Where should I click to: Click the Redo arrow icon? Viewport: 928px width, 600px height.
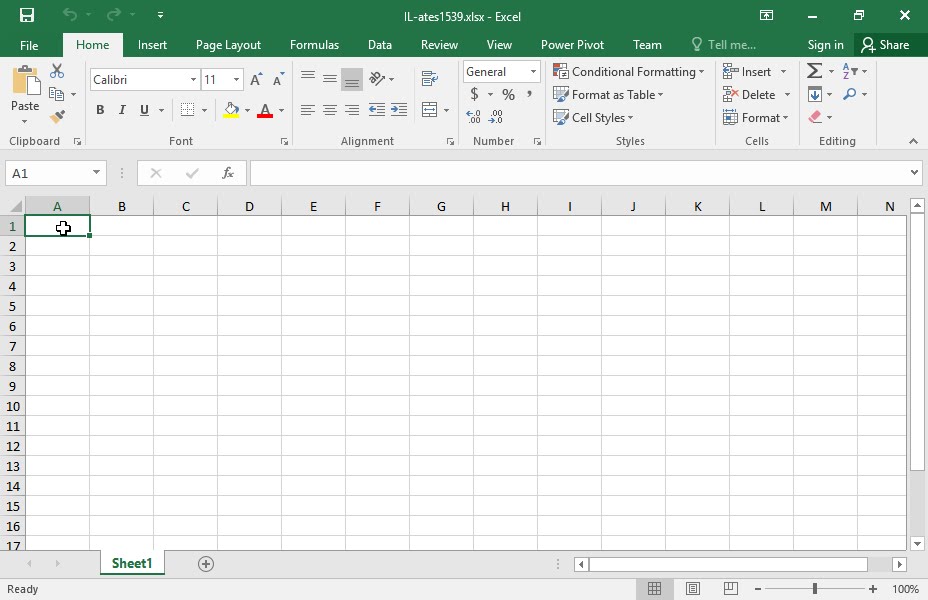114,15
